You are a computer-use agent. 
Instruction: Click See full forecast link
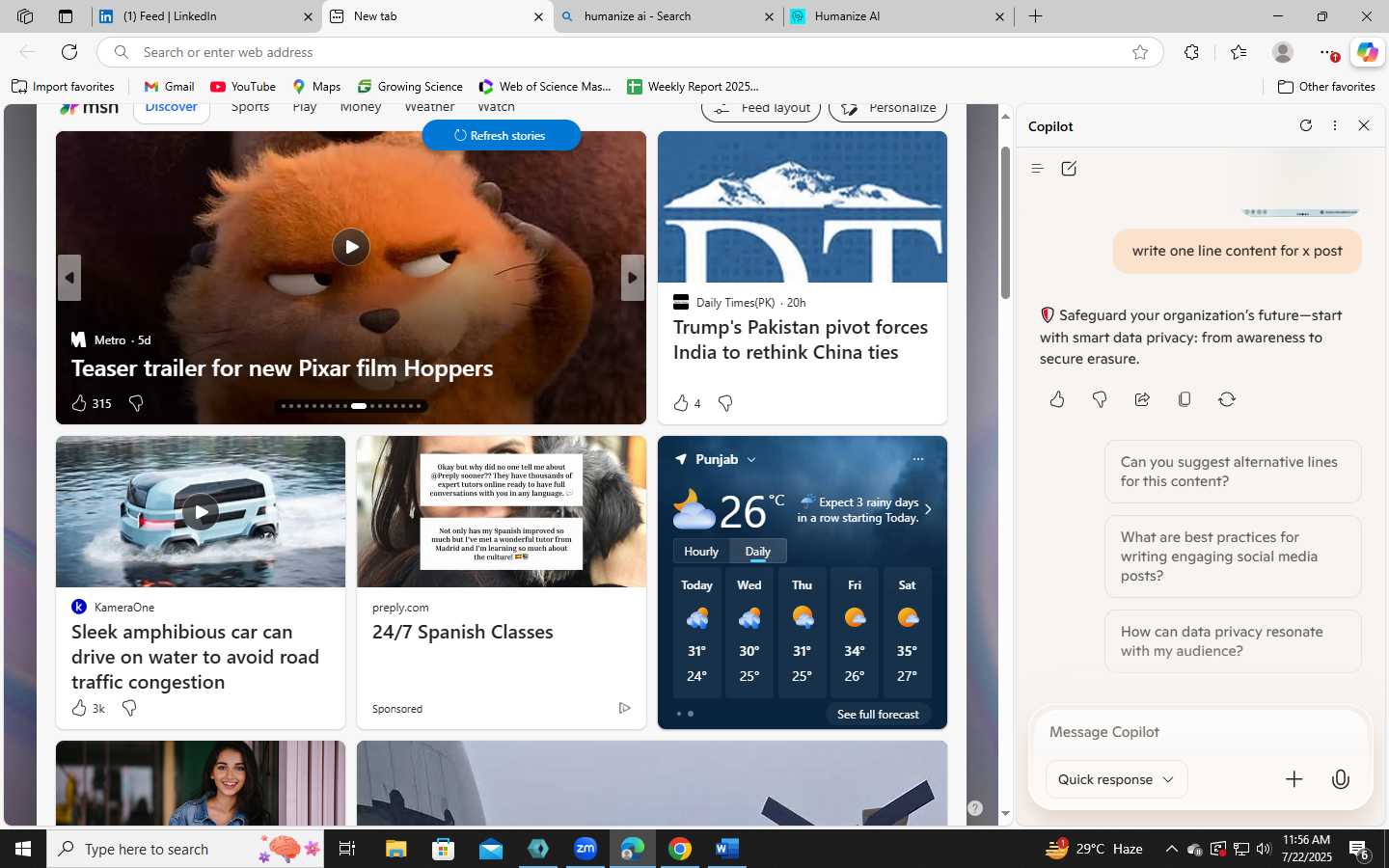point(878,715)
